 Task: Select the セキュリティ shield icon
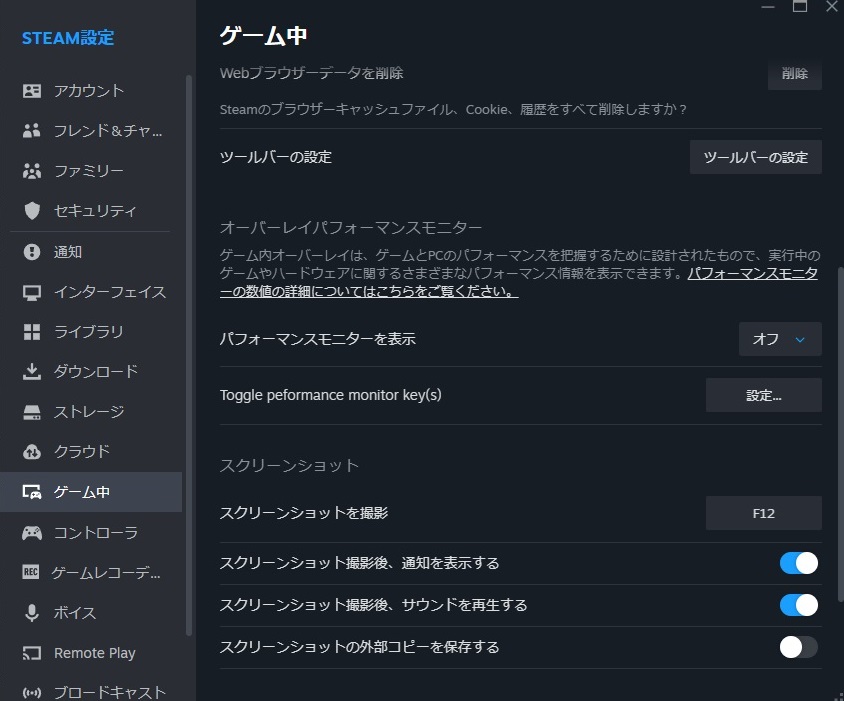point(32,211)
